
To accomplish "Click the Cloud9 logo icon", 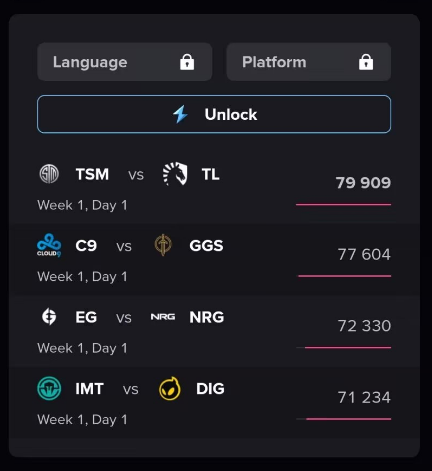I will 49,245.
